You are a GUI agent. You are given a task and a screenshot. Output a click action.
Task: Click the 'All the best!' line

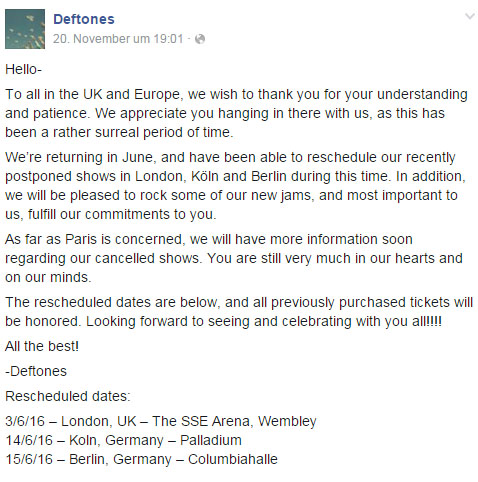click(42, 346)
